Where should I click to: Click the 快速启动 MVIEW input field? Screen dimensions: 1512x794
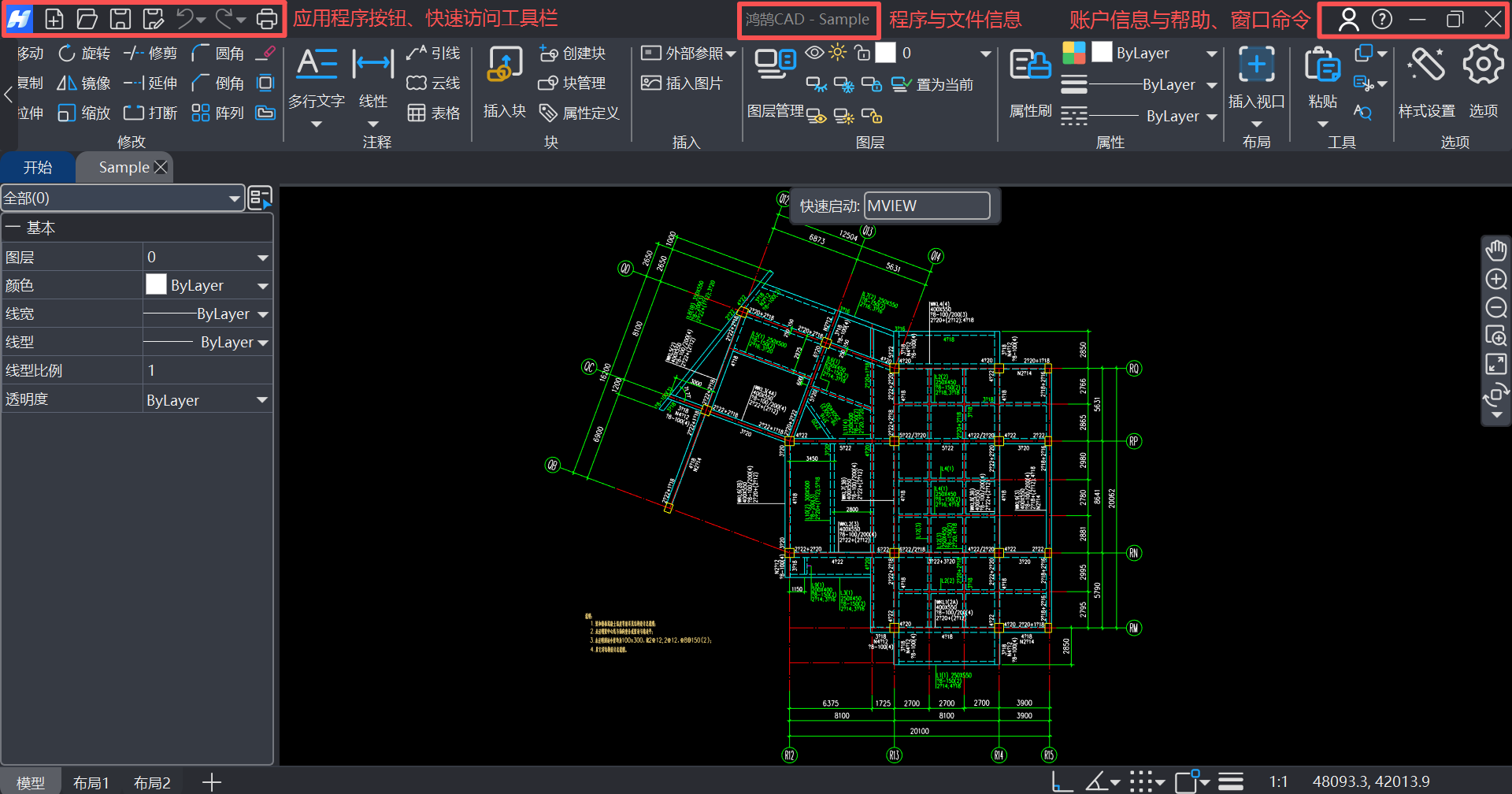(926, 206)
